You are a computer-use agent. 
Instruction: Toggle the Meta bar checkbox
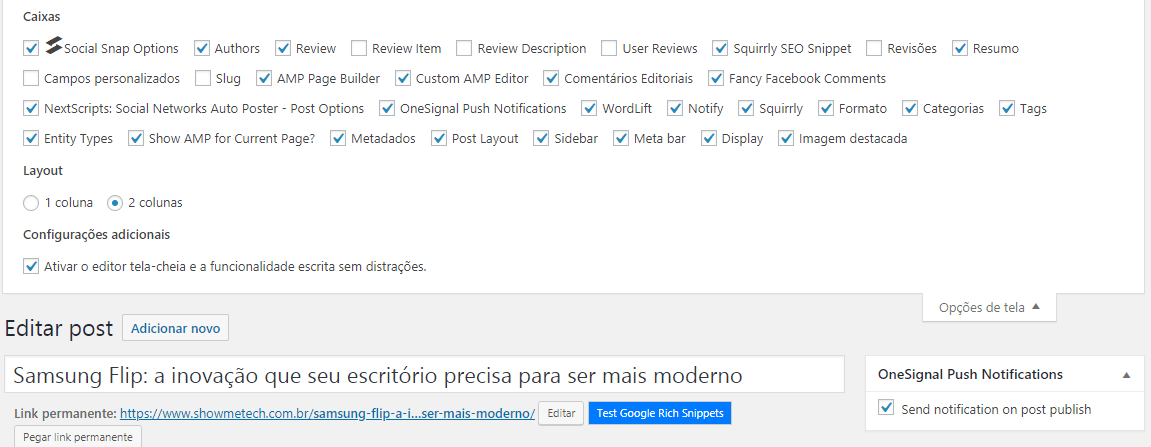[621, 138]
